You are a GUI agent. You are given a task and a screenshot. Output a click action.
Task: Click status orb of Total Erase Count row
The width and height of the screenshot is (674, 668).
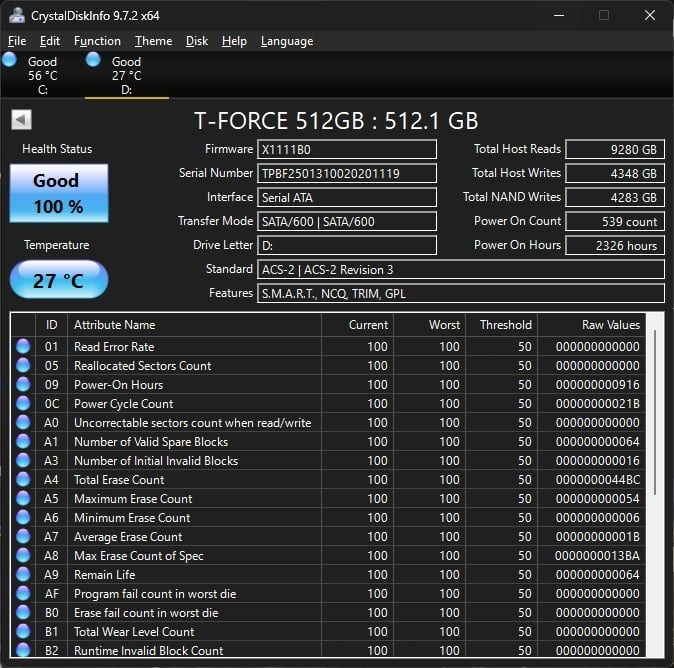tap(23, 479)
